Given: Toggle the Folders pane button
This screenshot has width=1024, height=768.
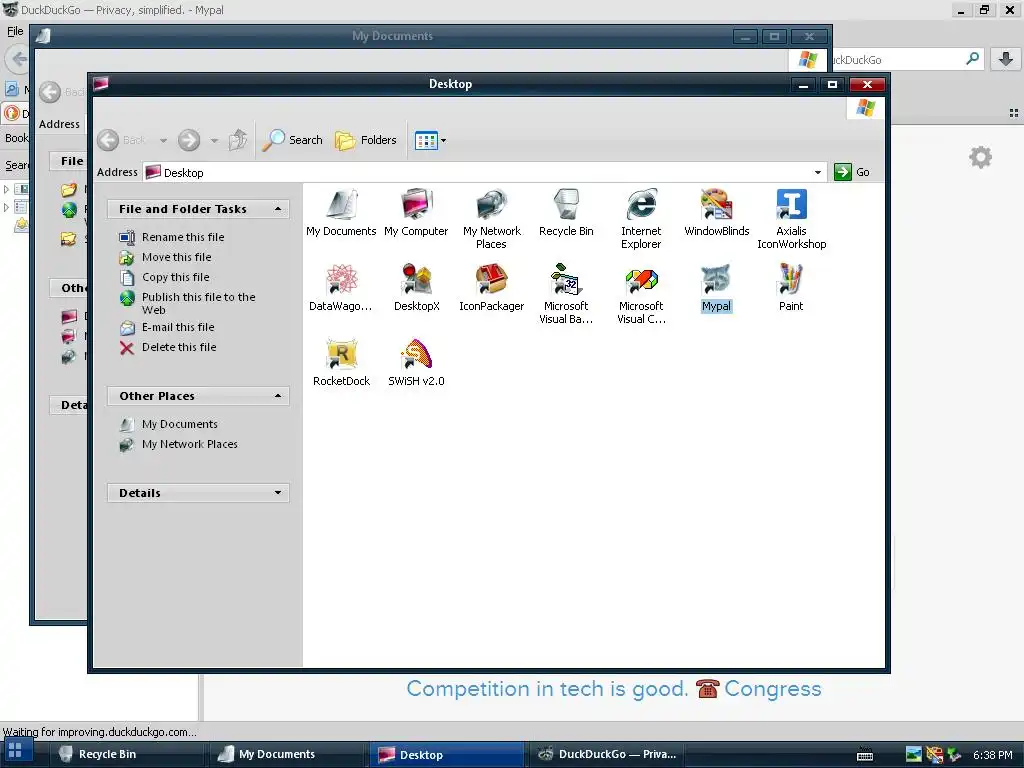Looking at the screenshot, I should tap(365, 140).
